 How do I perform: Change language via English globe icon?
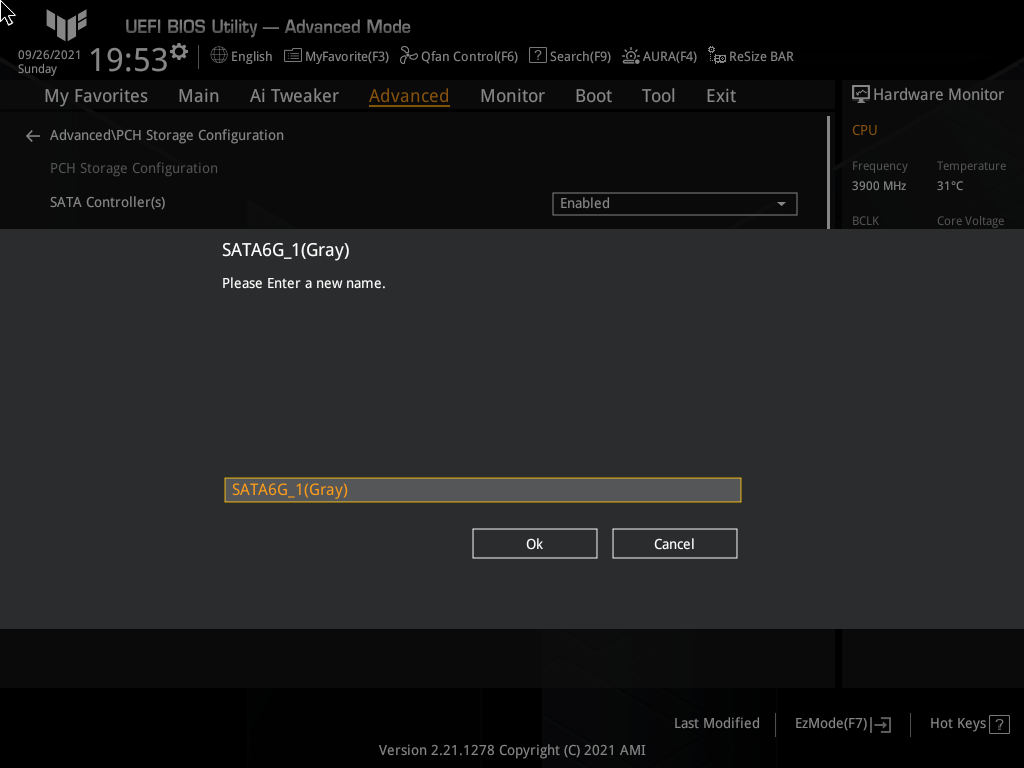241,56
